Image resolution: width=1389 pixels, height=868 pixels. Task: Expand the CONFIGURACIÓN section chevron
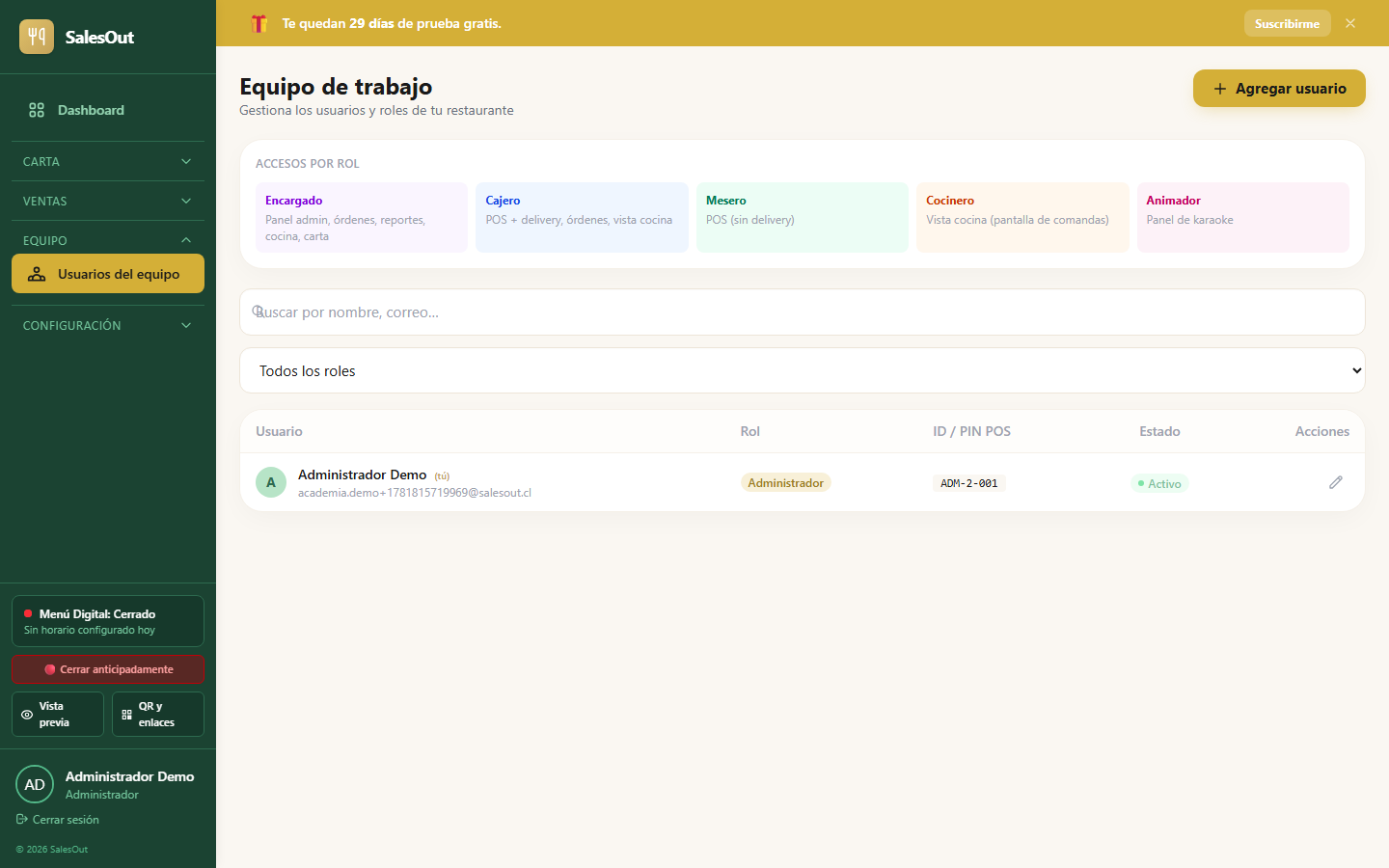pos(186,325)
